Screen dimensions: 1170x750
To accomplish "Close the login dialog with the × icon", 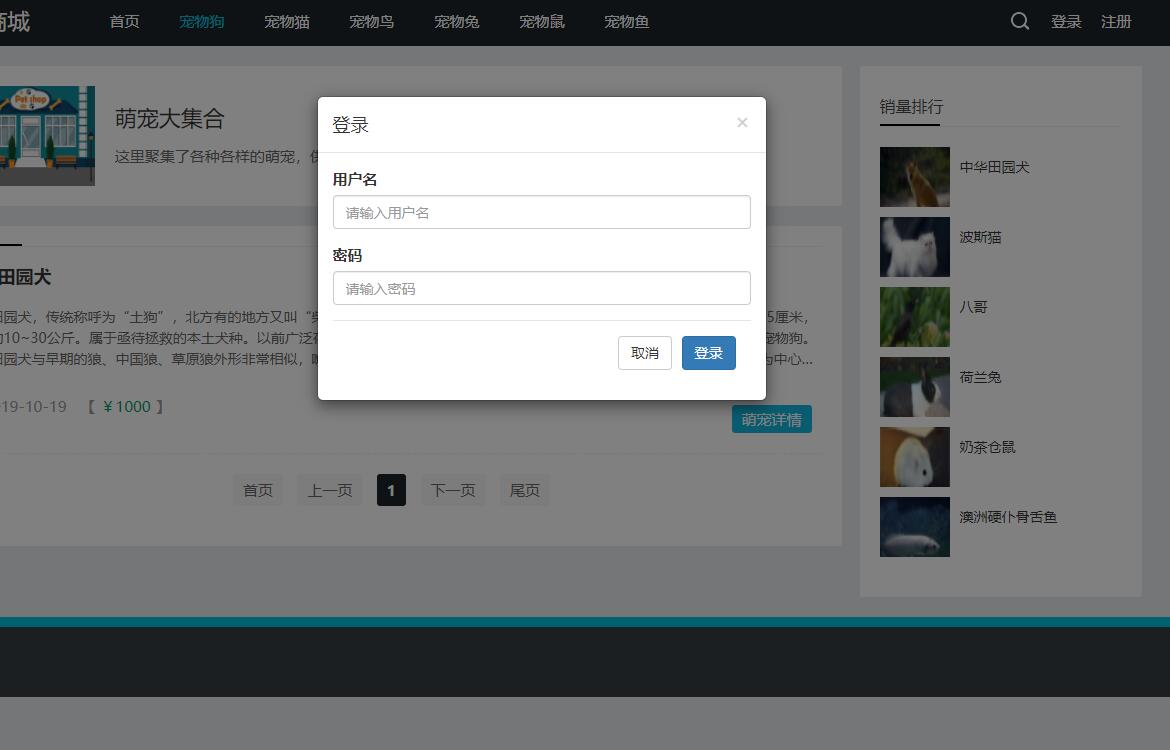I will [742, 122].
